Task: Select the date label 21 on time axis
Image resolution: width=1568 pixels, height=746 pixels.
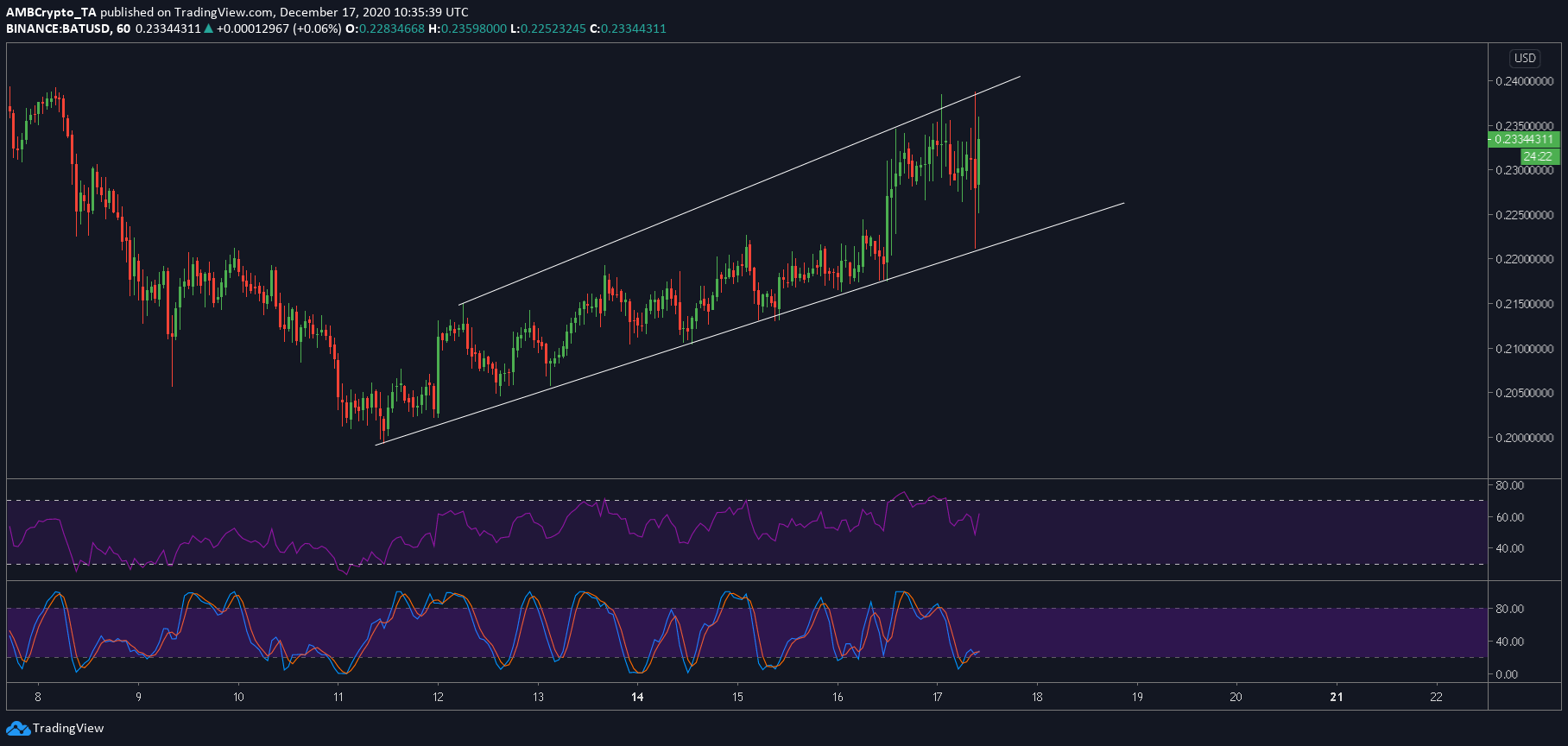Action: tap(1337, 697)
